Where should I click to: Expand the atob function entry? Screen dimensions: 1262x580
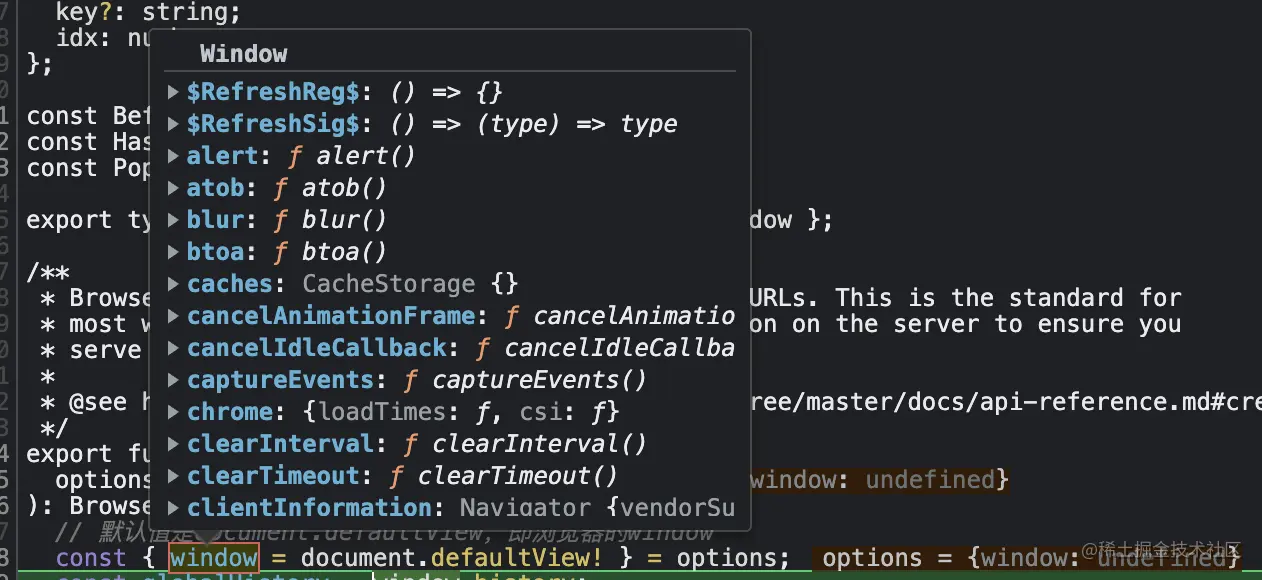(x=175, y=189)
